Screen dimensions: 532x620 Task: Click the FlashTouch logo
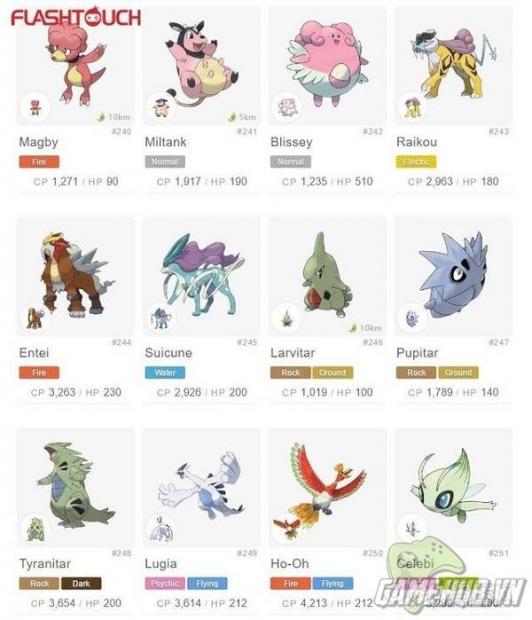tap(76, 17)
